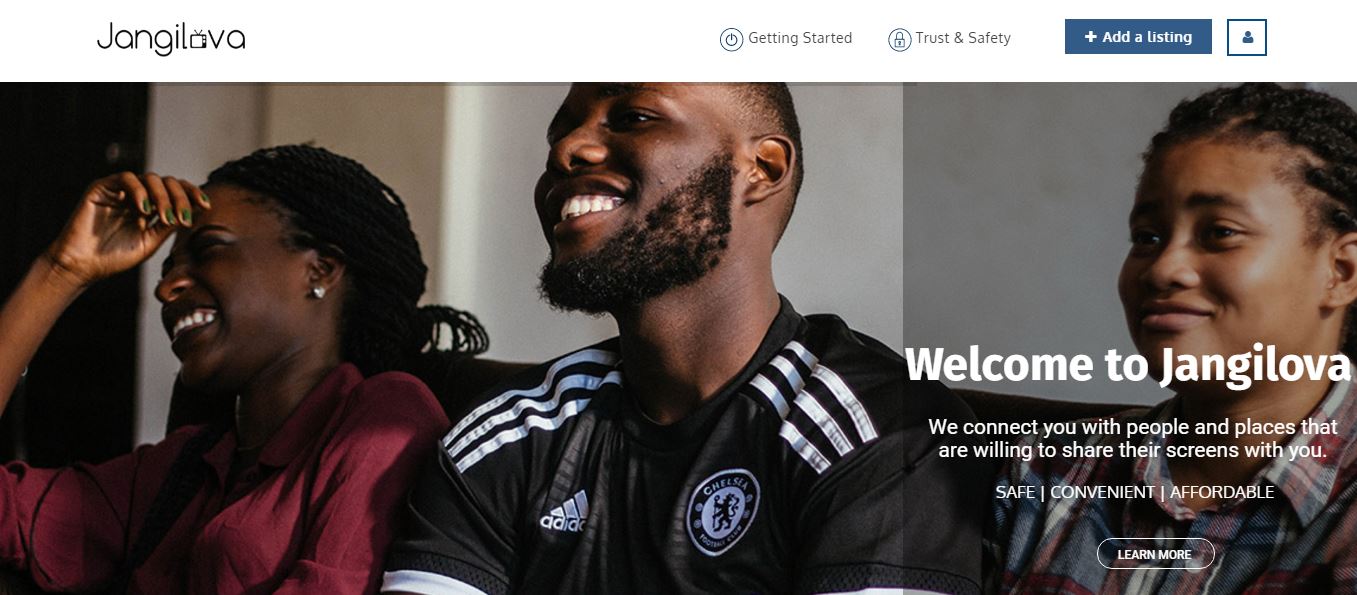Click the word CONVENIENT in the hero banner
Image resolution: width=1357 pixels, height=595 pixels.
1102,492
